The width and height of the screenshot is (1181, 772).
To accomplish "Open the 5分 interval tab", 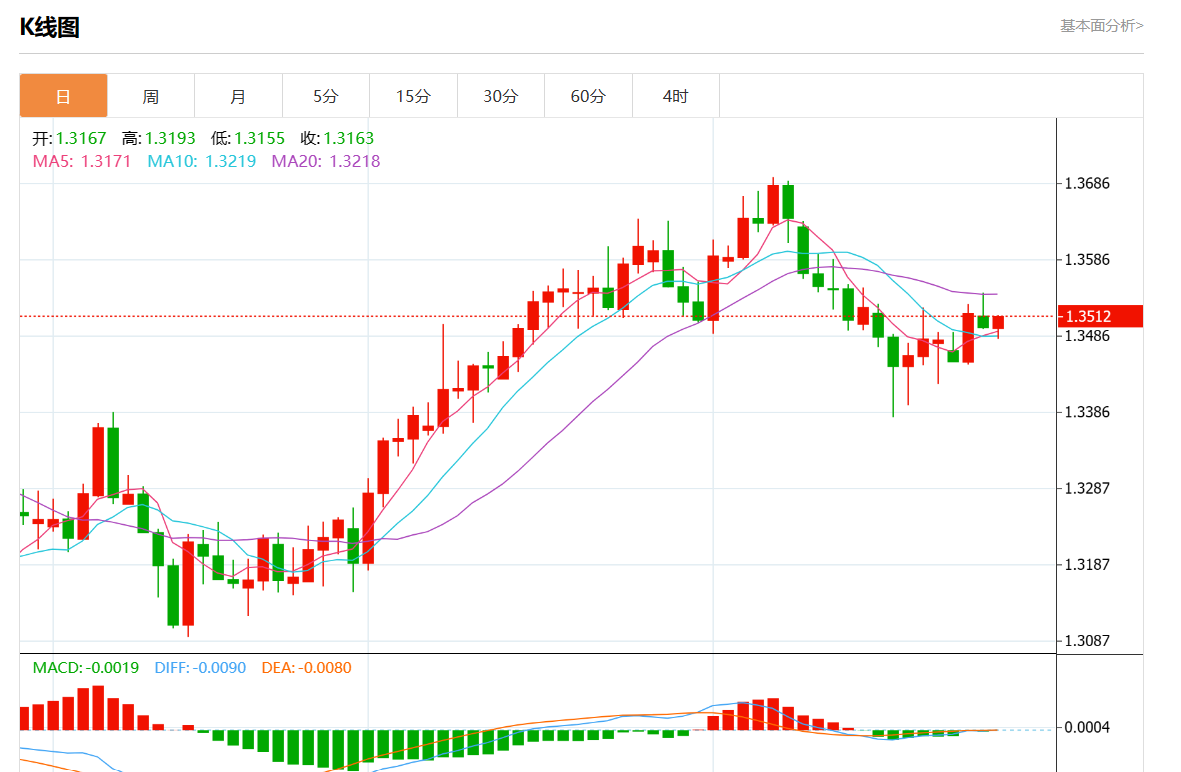I will pos(326,96).
